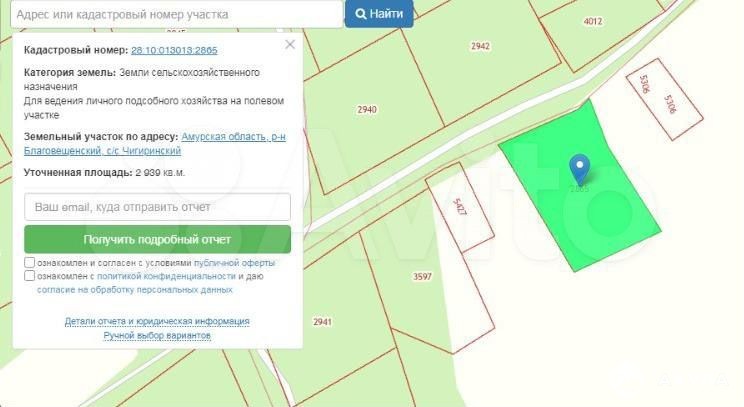Open cadastral number 28:10:013013:2865 link
744x407 pixels.
click(x=174, y=50)
